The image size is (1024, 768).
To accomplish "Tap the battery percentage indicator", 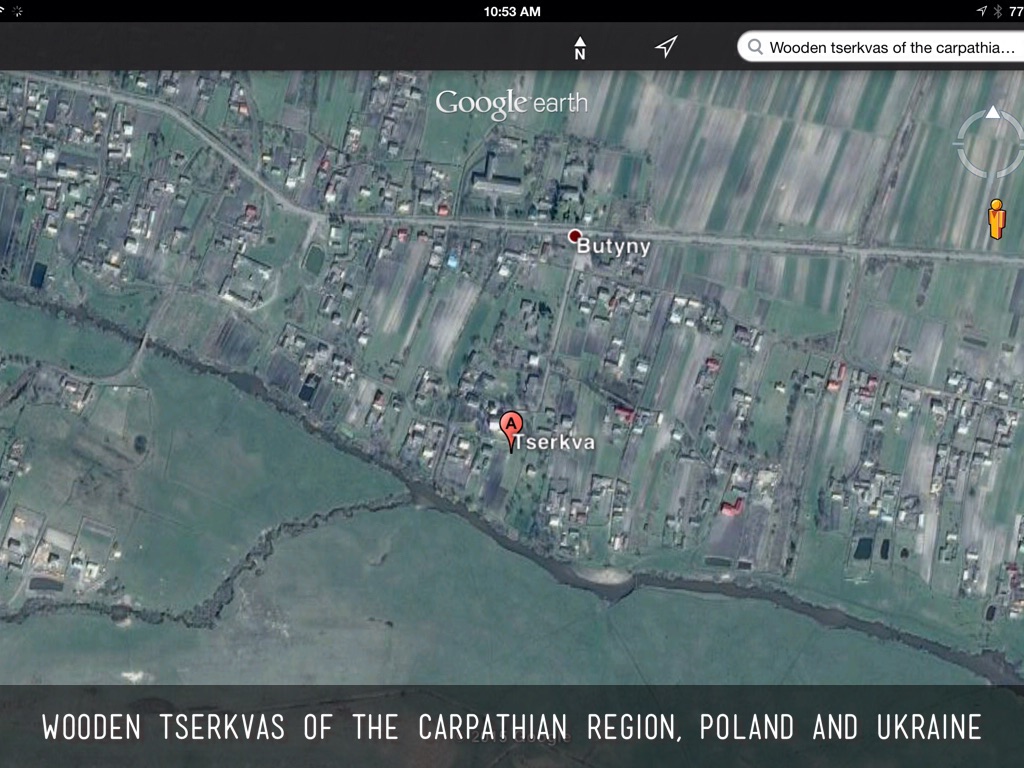I will pos(1015,11).
